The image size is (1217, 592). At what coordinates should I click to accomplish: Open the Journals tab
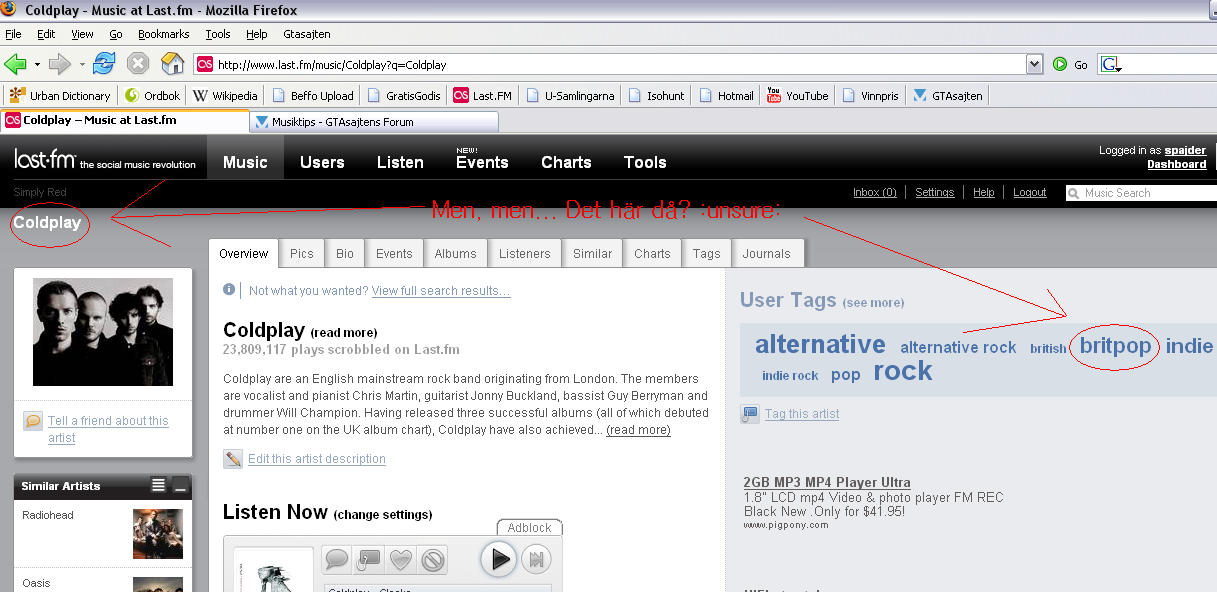[767, 254]
